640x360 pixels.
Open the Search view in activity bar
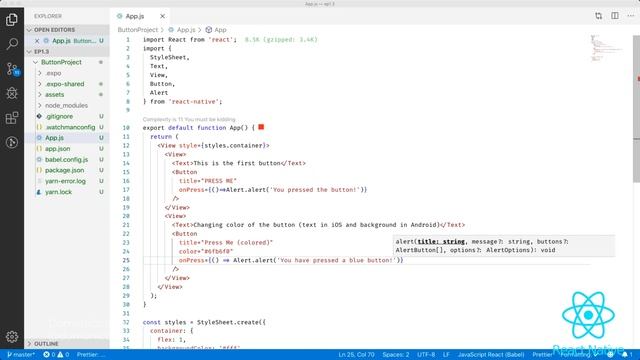pyautogui.click(x=12, y=44)
